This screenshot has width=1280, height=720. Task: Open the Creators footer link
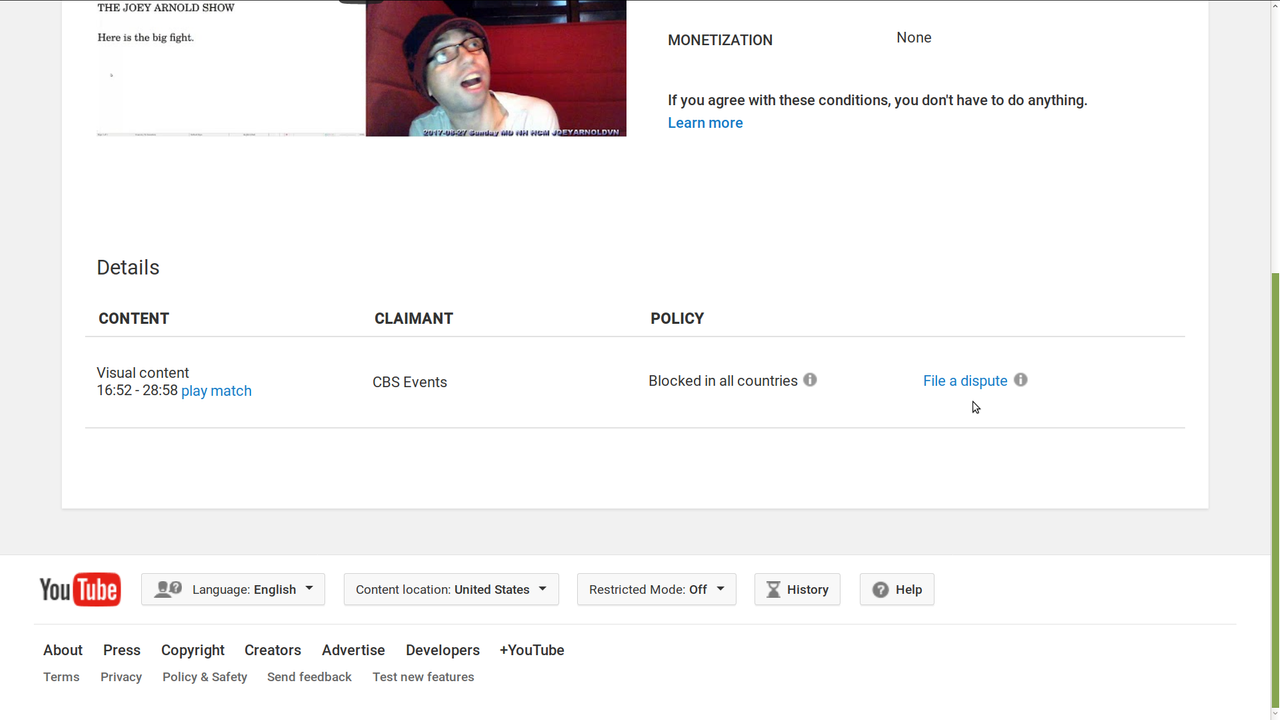point(273,650)
